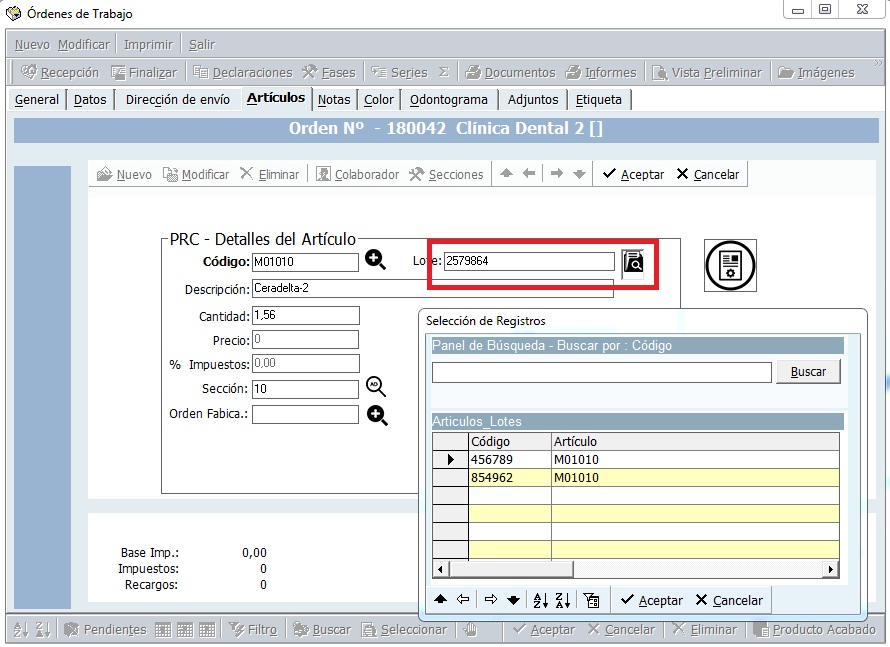Sort records A-Z in Selección de Registros
The height and width of the screenshot is (647, 890).
coord(540,599)
